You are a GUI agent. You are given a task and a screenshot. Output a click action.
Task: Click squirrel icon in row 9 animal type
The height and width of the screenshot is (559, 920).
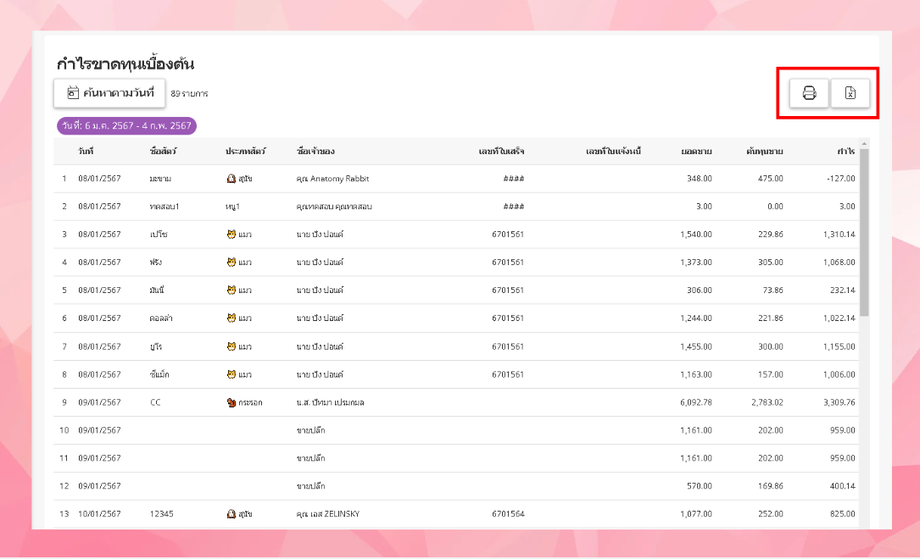coord(231,402)
